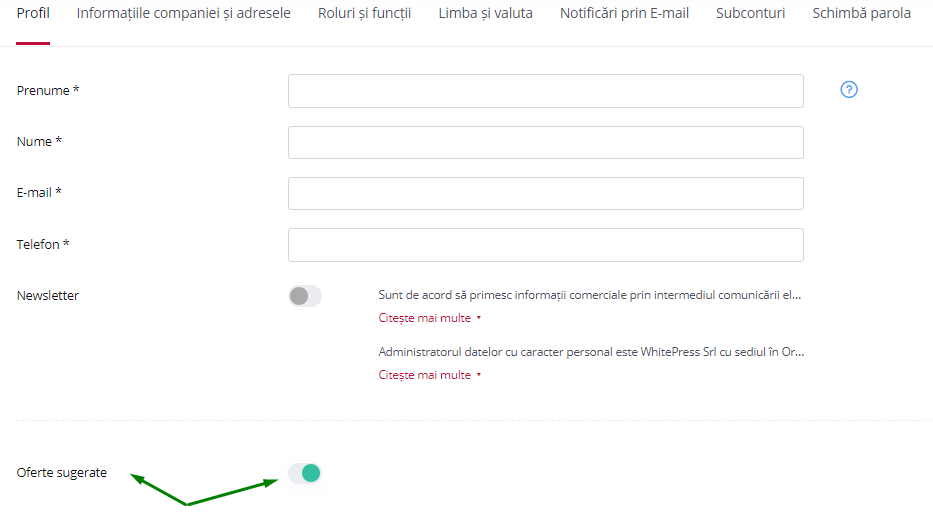This screenshot has width=933, height=517.
Task: Open Informațiile companiei și adresele tab
Action: pos(183,13)
